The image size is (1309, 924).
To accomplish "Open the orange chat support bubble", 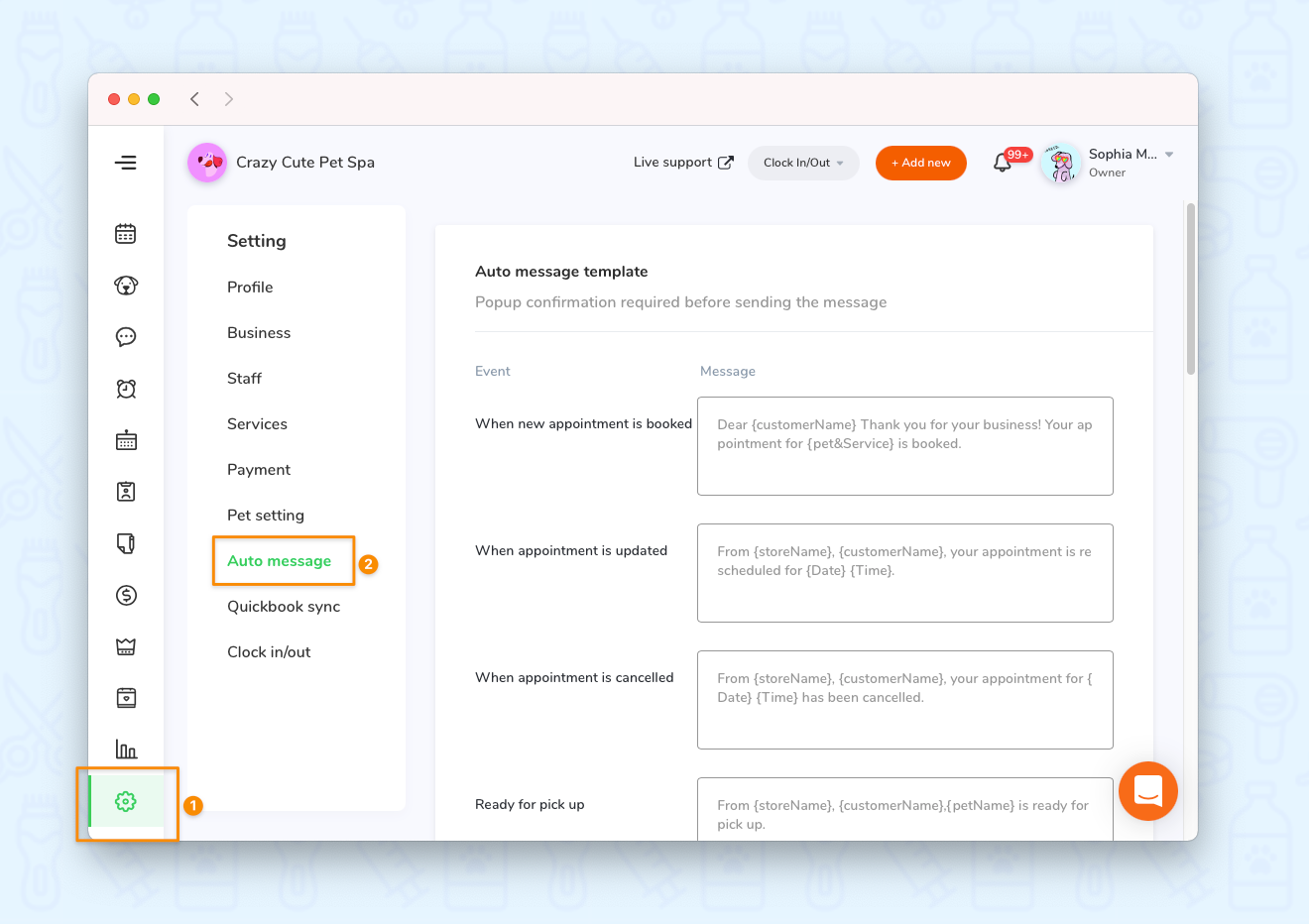I will click(1148, 791).
